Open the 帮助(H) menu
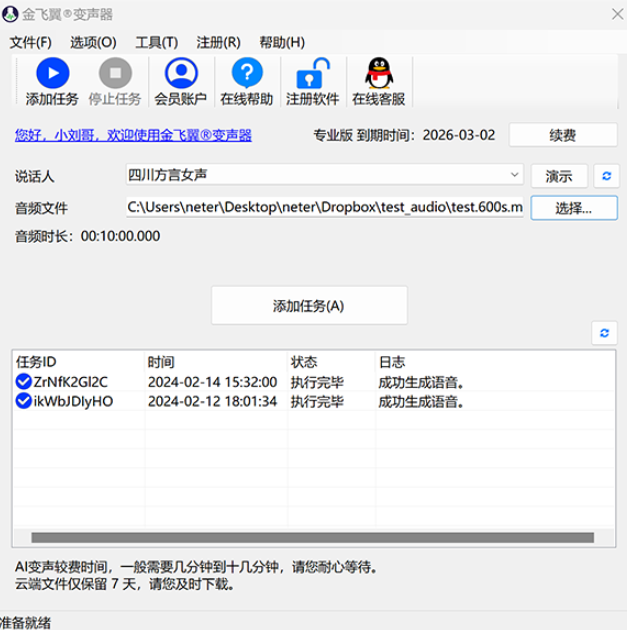The image size is (627, 630). coord(282,42)
